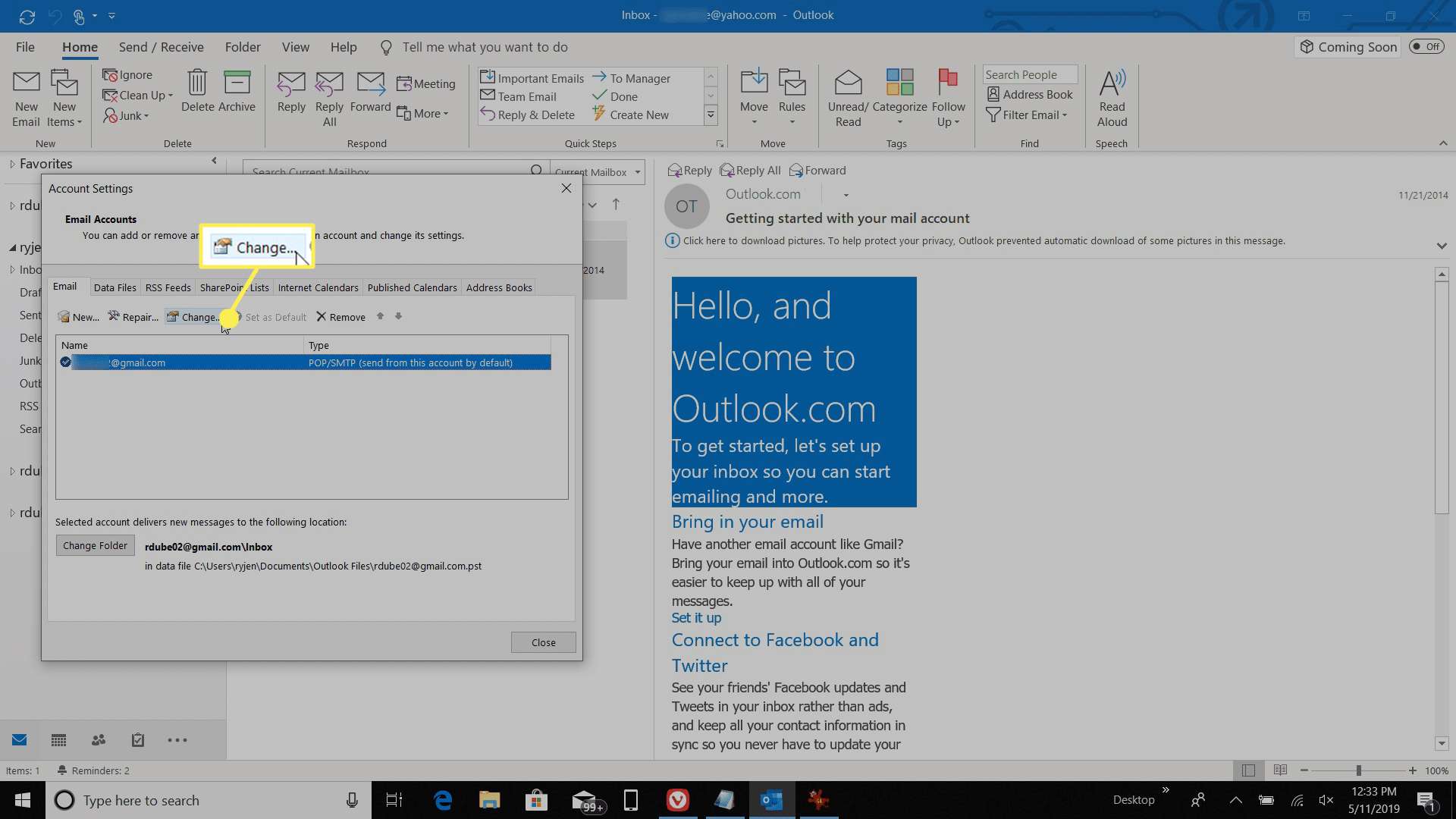Click the Delete icon in the ribbon
This screenshot has height=819, width=1456.
point(197,96)
